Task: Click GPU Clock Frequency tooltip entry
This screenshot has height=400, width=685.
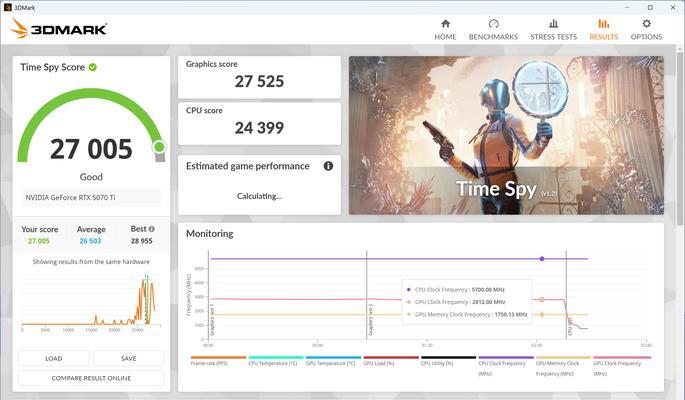Action: (x=456, y=302)
